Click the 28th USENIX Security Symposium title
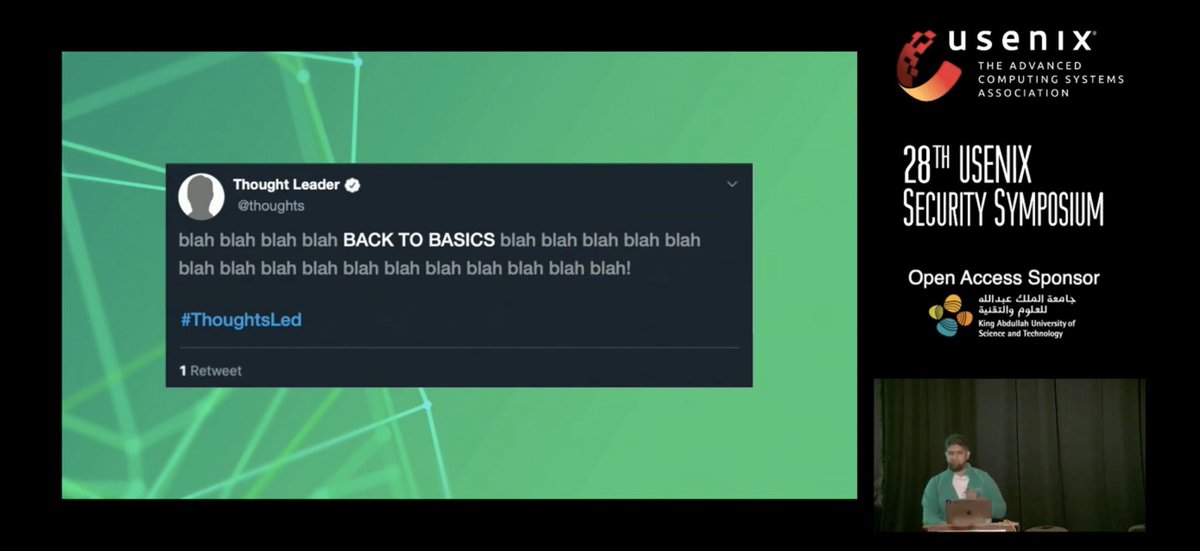The height and width of the screenshot is (551, 1200). pos(1003,185)
